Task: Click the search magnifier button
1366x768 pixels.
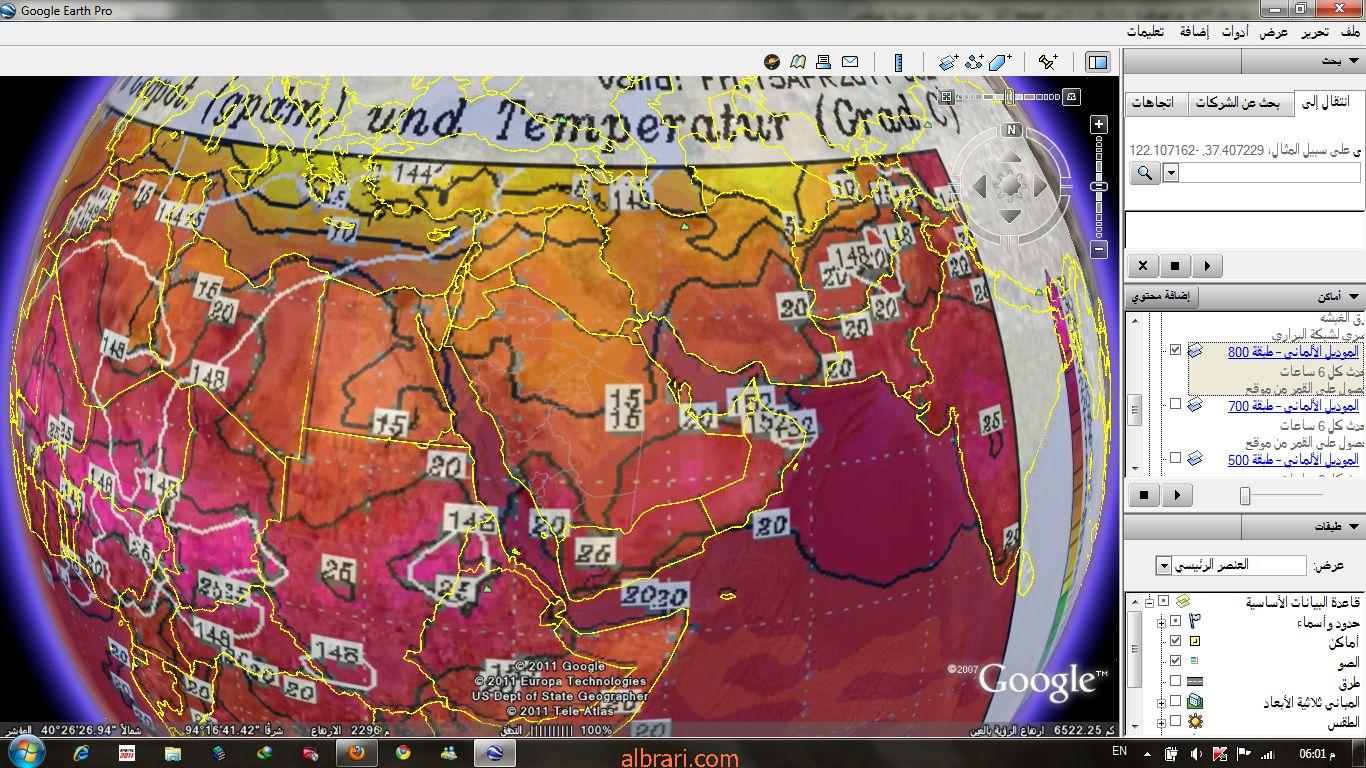Action: [x=1145, y=173]
